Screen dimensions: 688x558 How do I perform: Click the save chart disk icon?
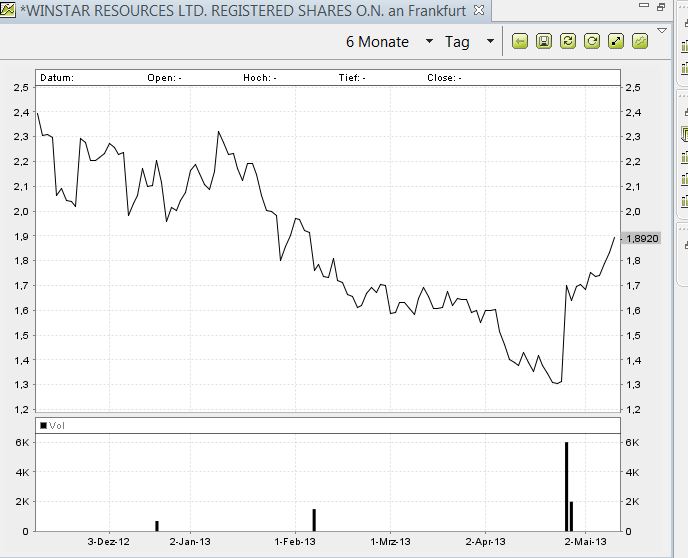click(x=543, y=41)
